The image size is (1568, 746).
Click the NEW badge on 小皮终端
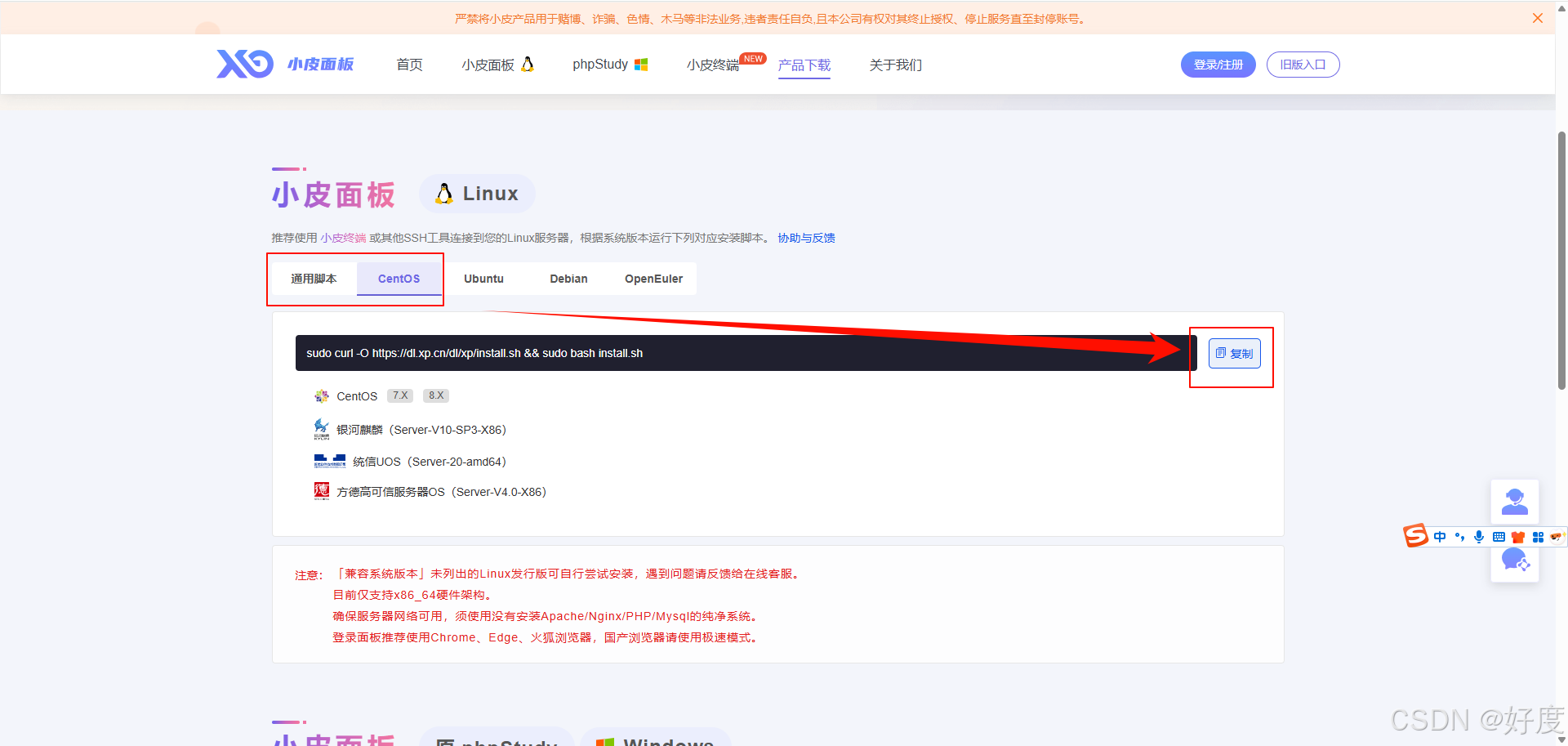(x=753, y=59)
